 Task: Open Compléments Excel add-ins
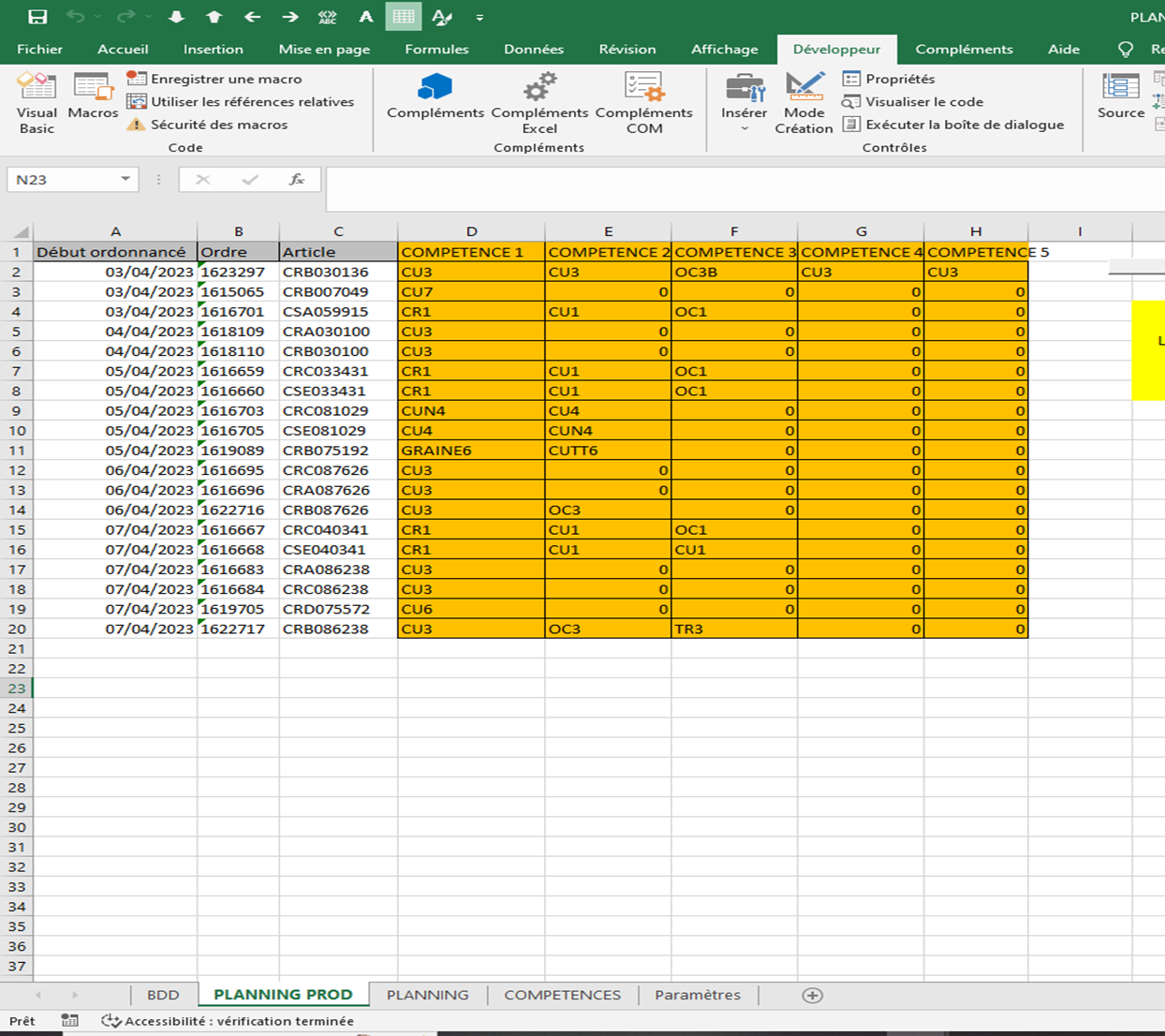pos(539,101)
